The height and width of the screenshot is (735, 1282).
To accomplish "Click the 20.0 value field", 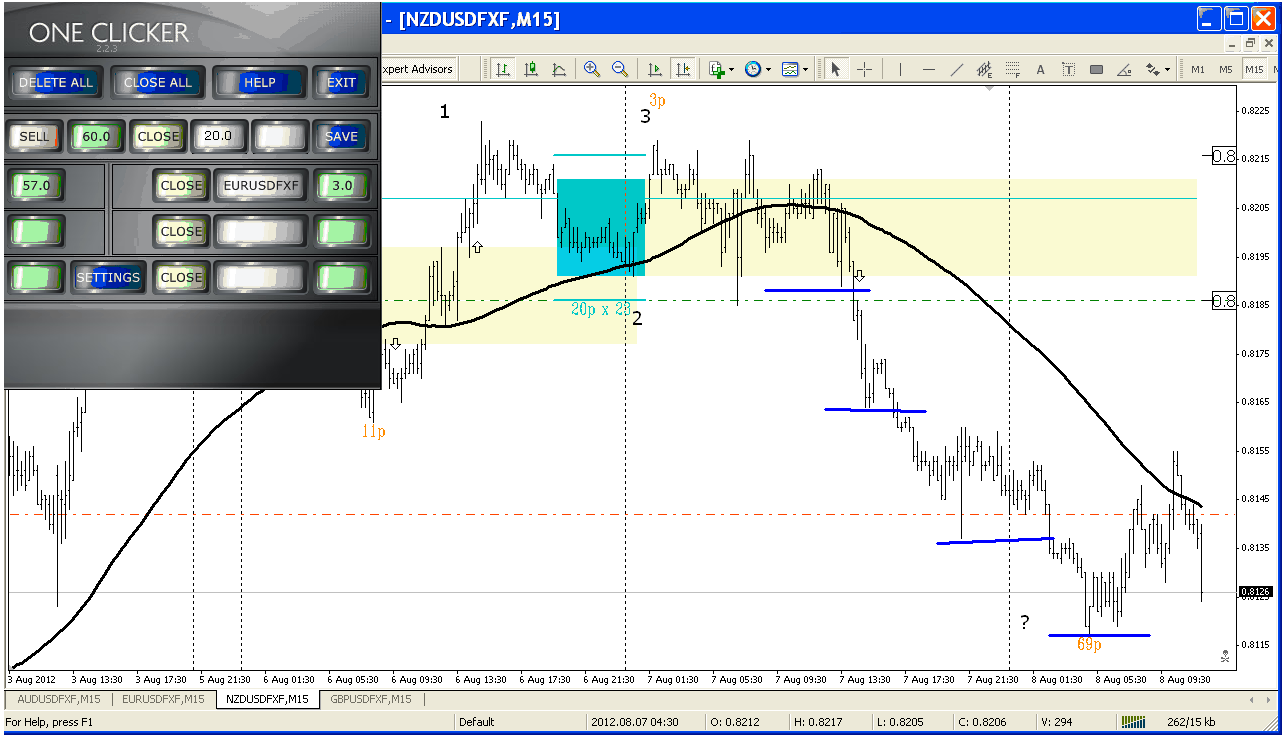I will point(218,136).
